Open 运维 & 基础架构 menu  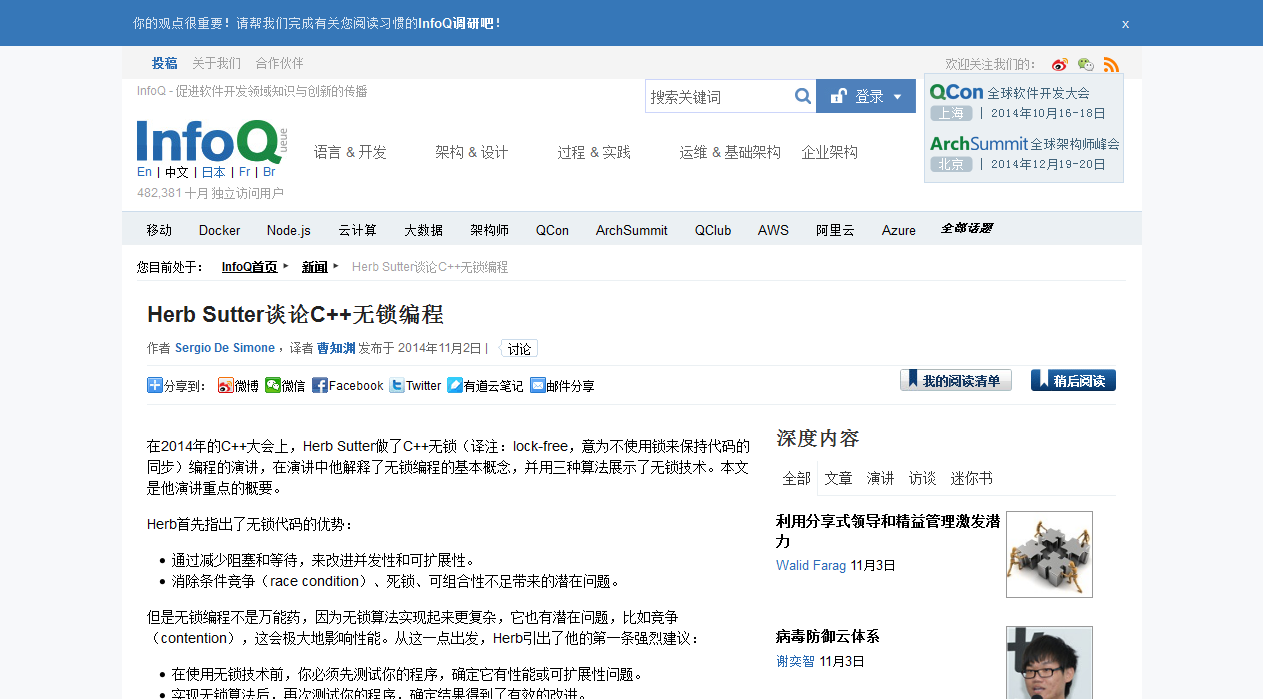[730, 152]
